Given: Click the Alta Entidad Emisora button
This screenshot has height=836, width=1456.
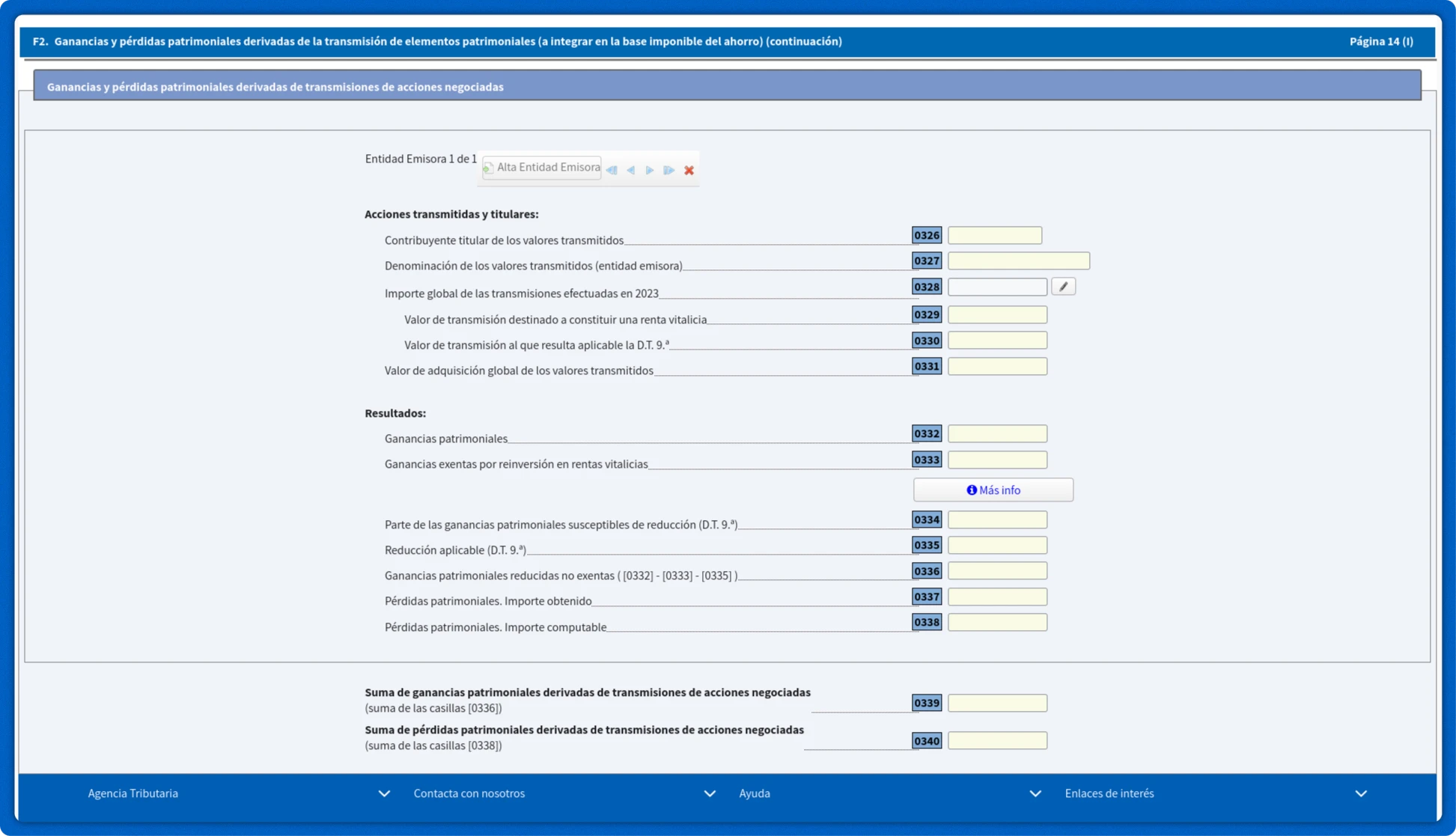Looking at the screenshot, I should (542, 168).
